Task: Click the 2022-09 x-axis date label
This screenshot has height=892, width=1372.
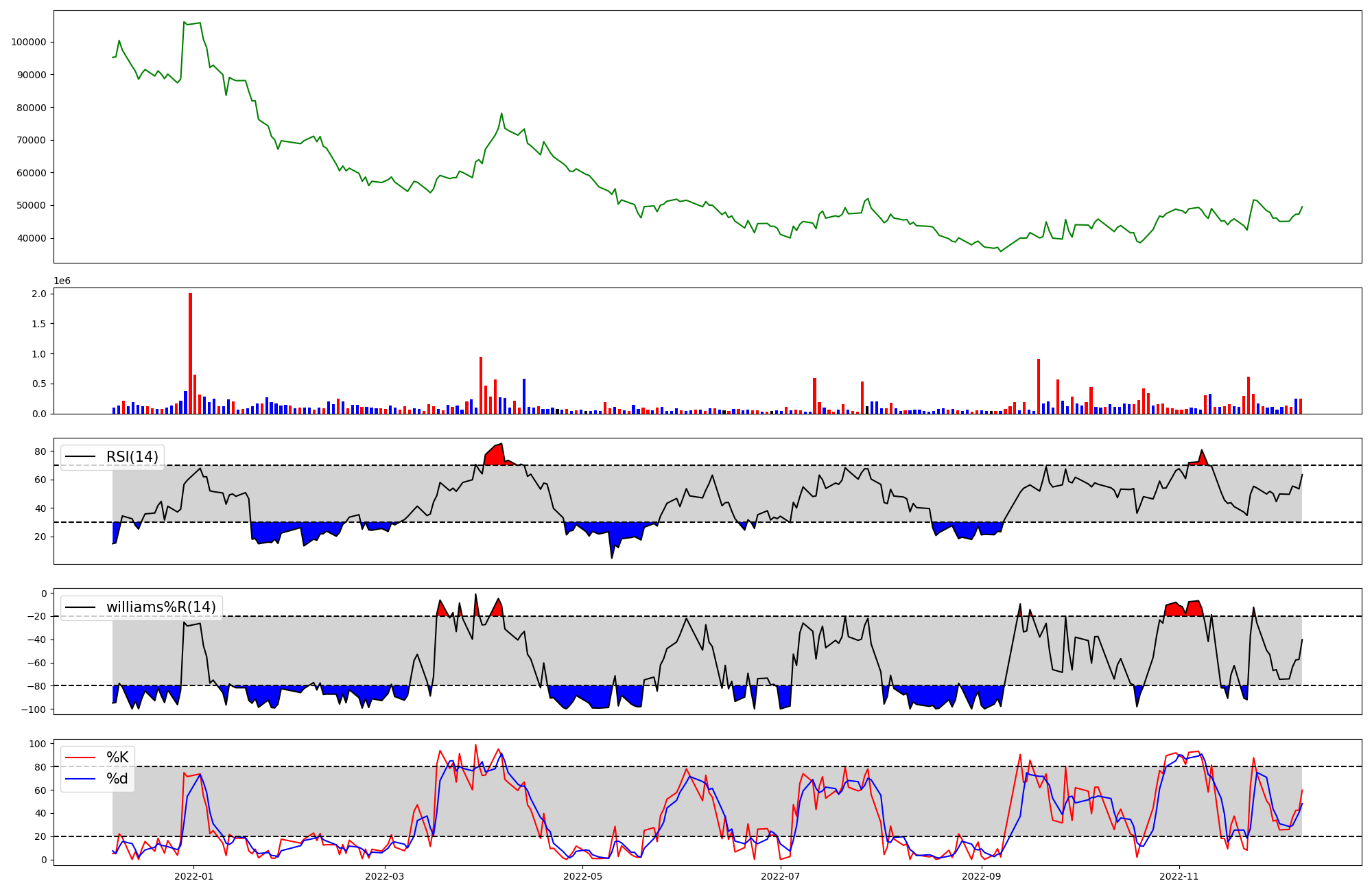Action: click(981, 876)
